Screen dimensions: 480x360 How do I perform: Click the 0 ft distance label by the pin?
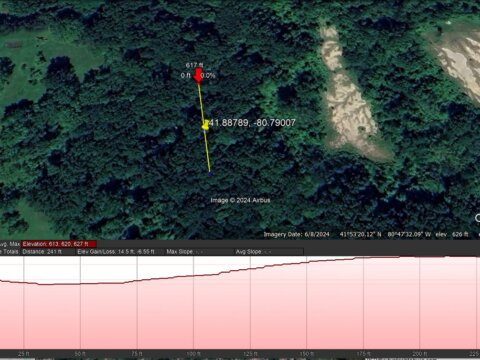point(186,76)
